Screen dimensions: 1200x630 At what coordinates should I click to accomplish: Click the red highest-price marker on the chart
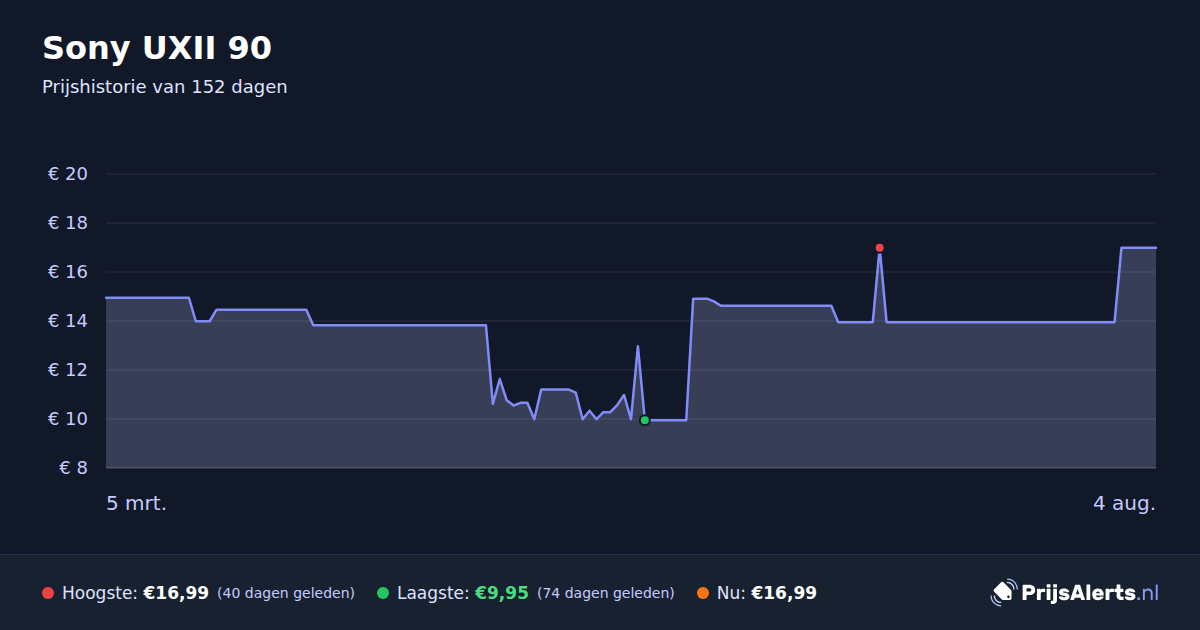pos(879,248)
